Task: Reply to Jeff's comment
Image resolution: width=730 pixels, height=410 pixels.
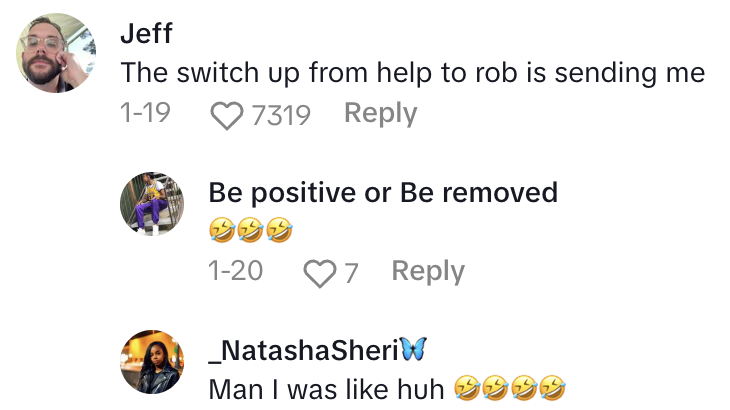Action: pos(380,114)
